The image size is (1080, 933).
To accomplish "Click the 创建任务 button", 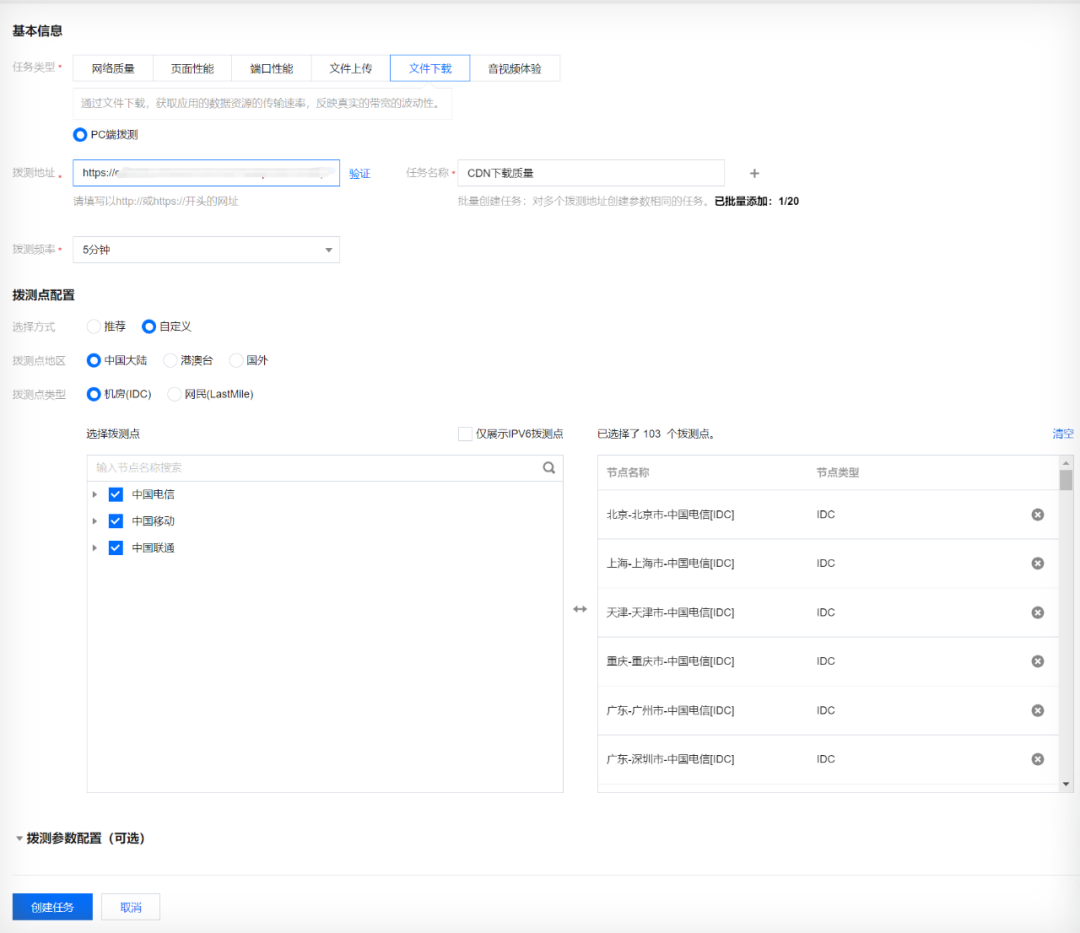I will point(52,907).
